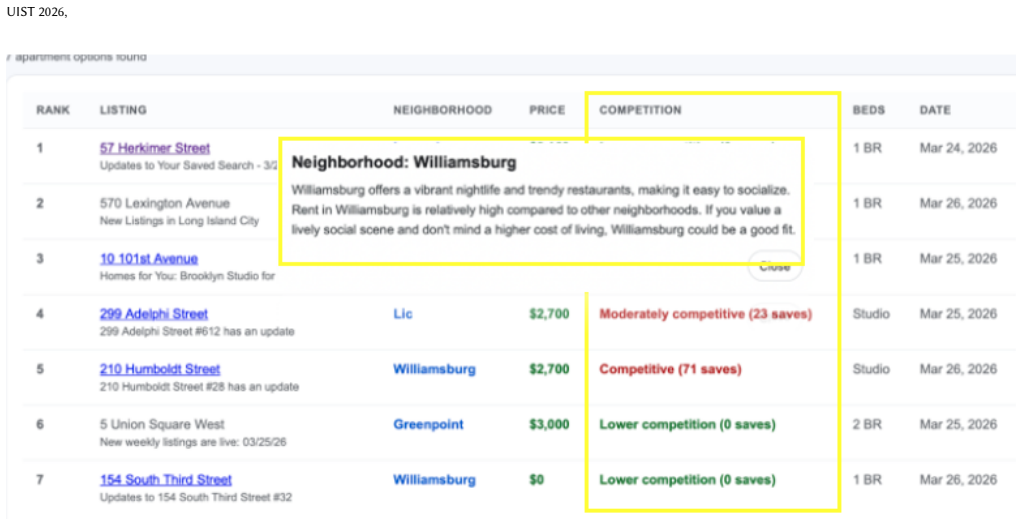The image size is (1022, 519).
Task: Click Studio in the 210 Humboldt Street row
Action: click(871, 369)
